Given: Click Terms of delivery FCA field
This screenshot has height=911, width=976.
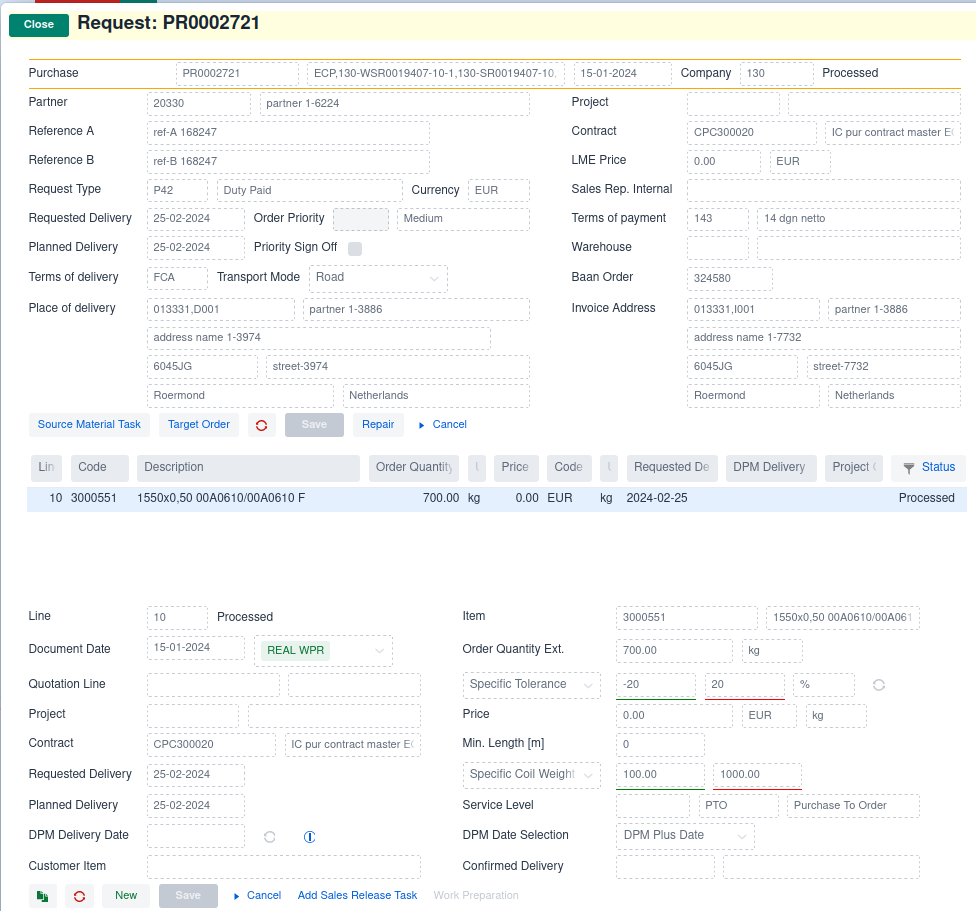Looking at the screenshot, I should 177,278.
